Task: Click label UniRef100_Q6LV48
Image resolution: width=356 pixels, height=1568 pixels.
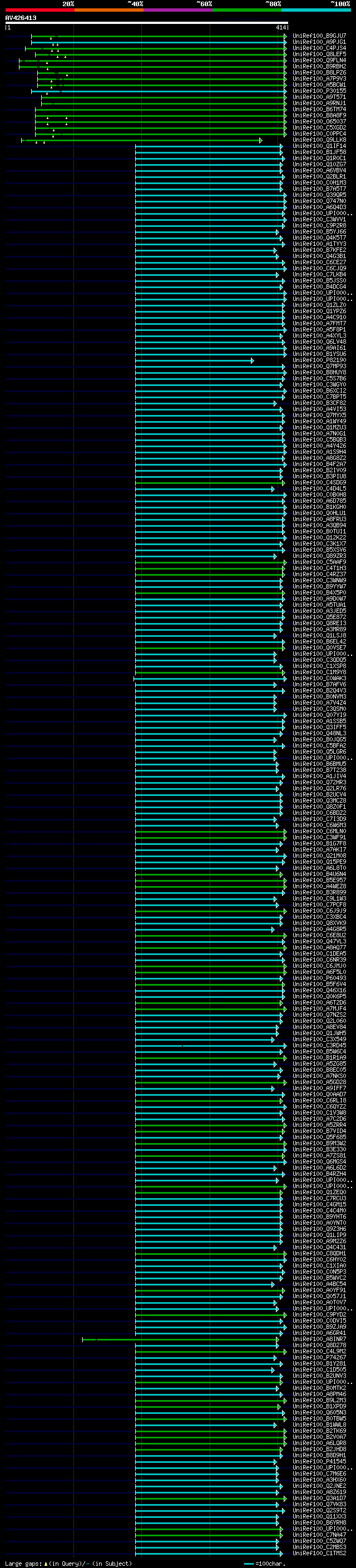Action: pos(319,342)
